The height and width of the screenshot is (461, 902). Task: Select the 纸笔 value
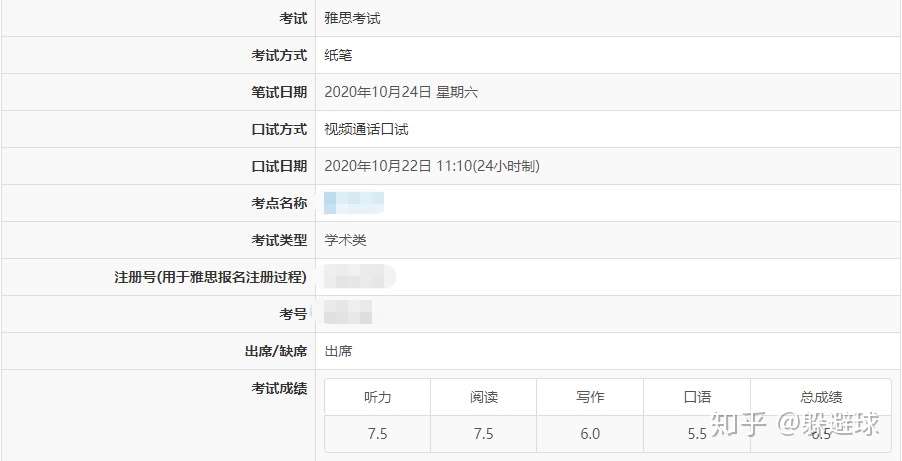338,55
